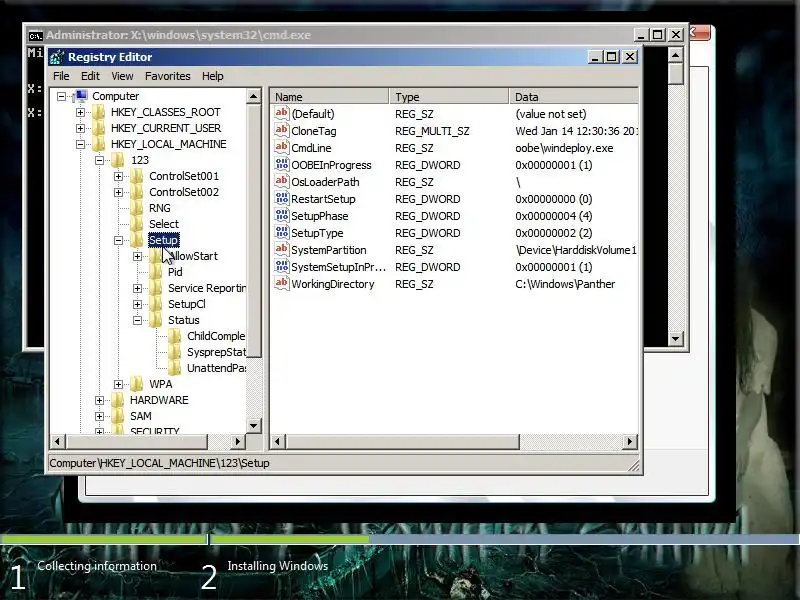Viewport: 800px width, 600px height.
Task: Click the SetupType DWORD icon
Action: 282,232
